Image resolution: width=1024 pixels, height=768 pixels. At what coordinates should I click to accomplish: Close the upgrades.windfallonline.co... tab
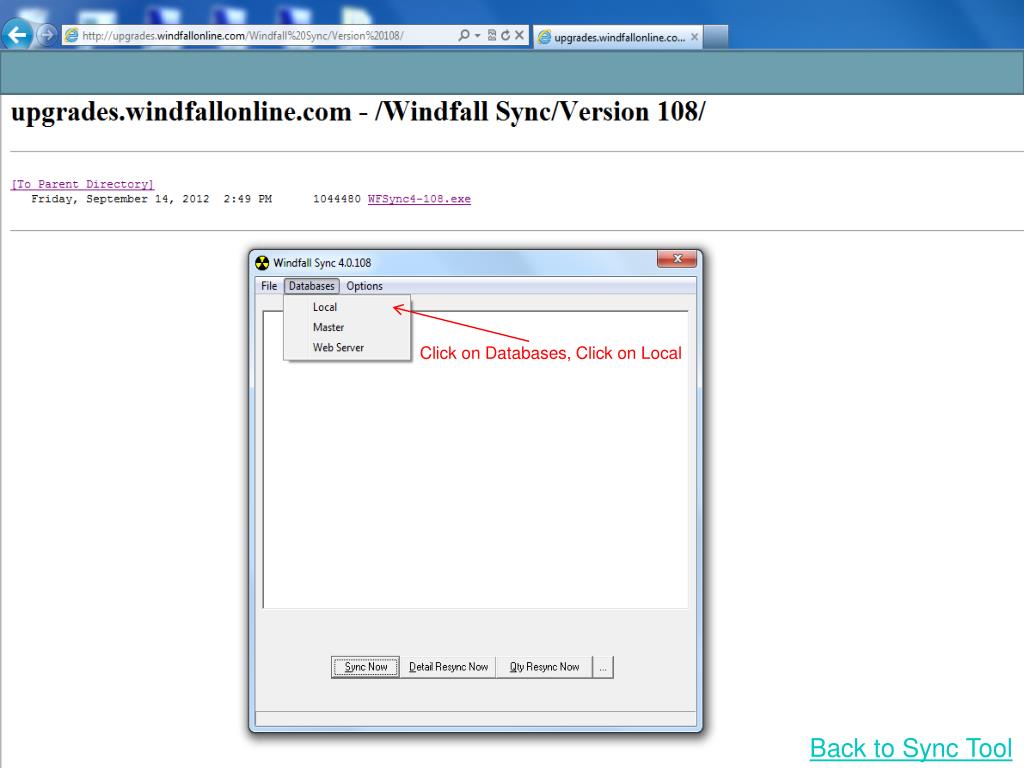click(x=695, y=37)
